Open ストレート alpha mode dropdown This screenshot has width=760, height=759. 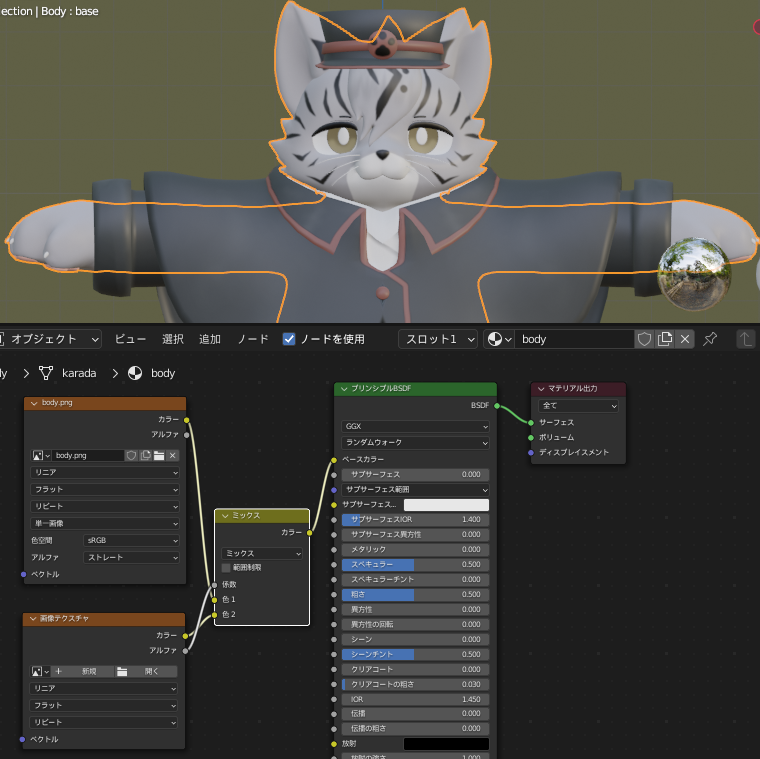point(131,557)
